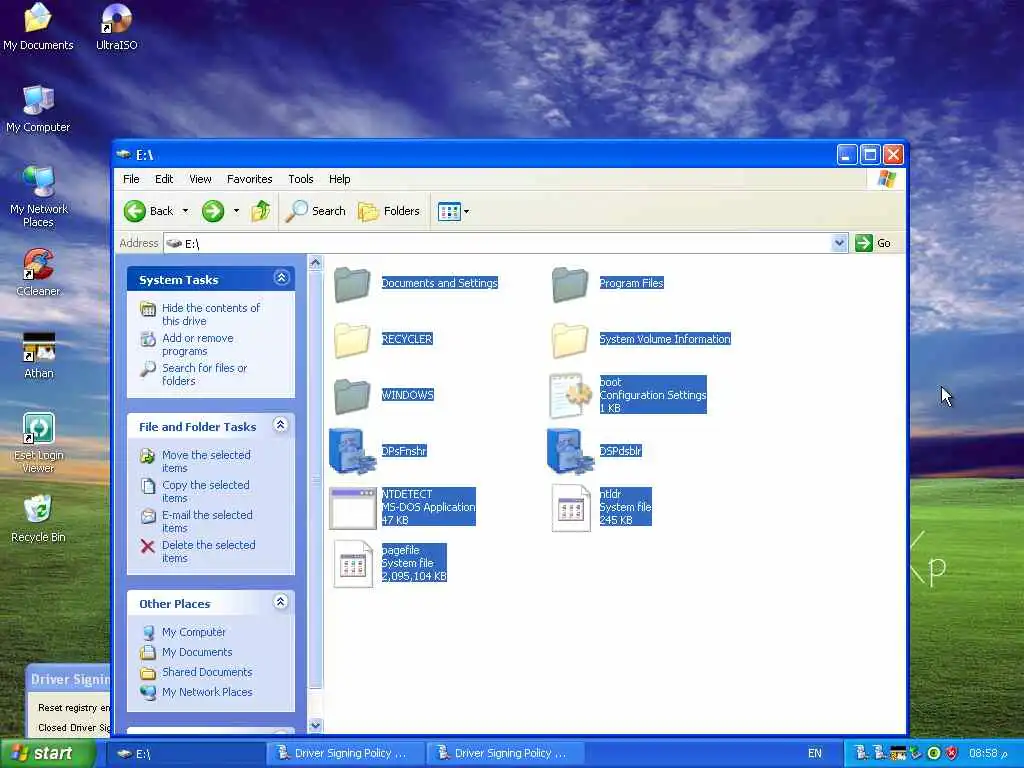Open Shared Documents in Other Places
Image resolution: width=1024 pixels, height=768 pixels.
[x=206, y=672]
